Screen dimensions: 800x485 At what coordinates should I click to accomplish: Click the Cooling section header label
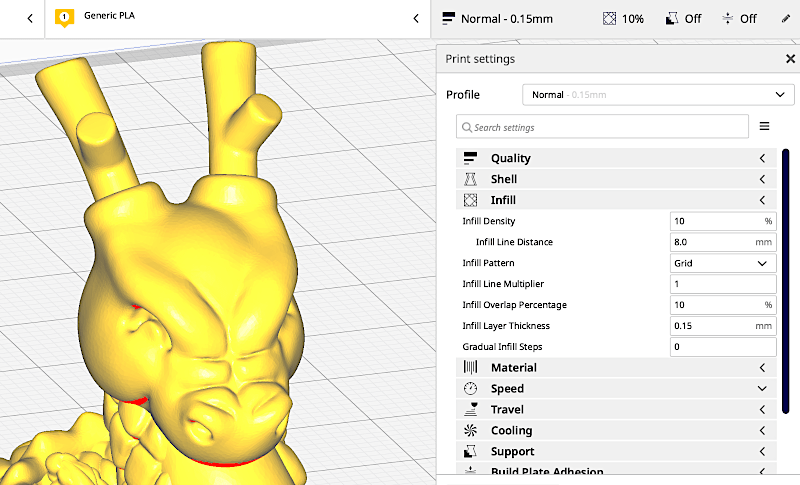pos(512,430)
